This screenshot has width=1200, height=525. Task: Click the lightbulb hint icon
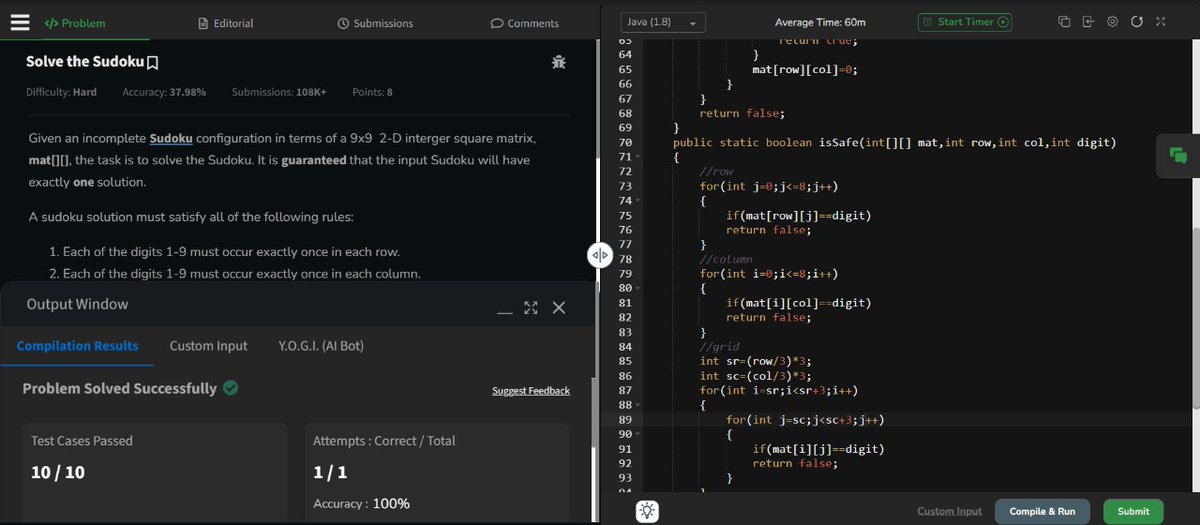pyautogui.click(x=648, y=511)
